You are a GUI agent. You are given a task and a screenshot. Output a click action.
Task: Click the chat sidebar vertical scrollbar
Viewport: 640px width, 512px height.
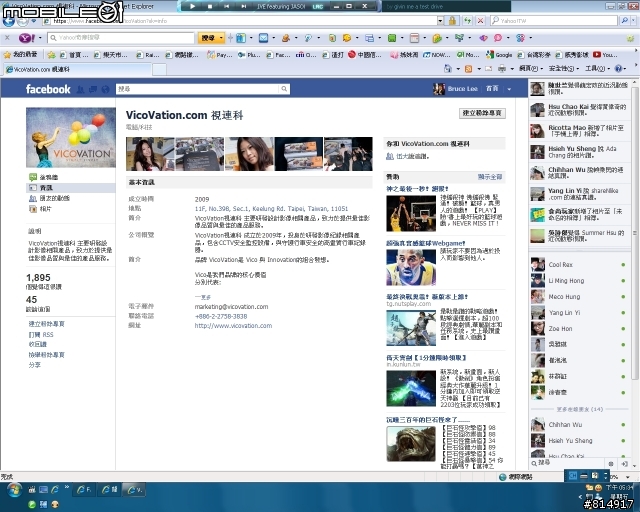point(635,233)
